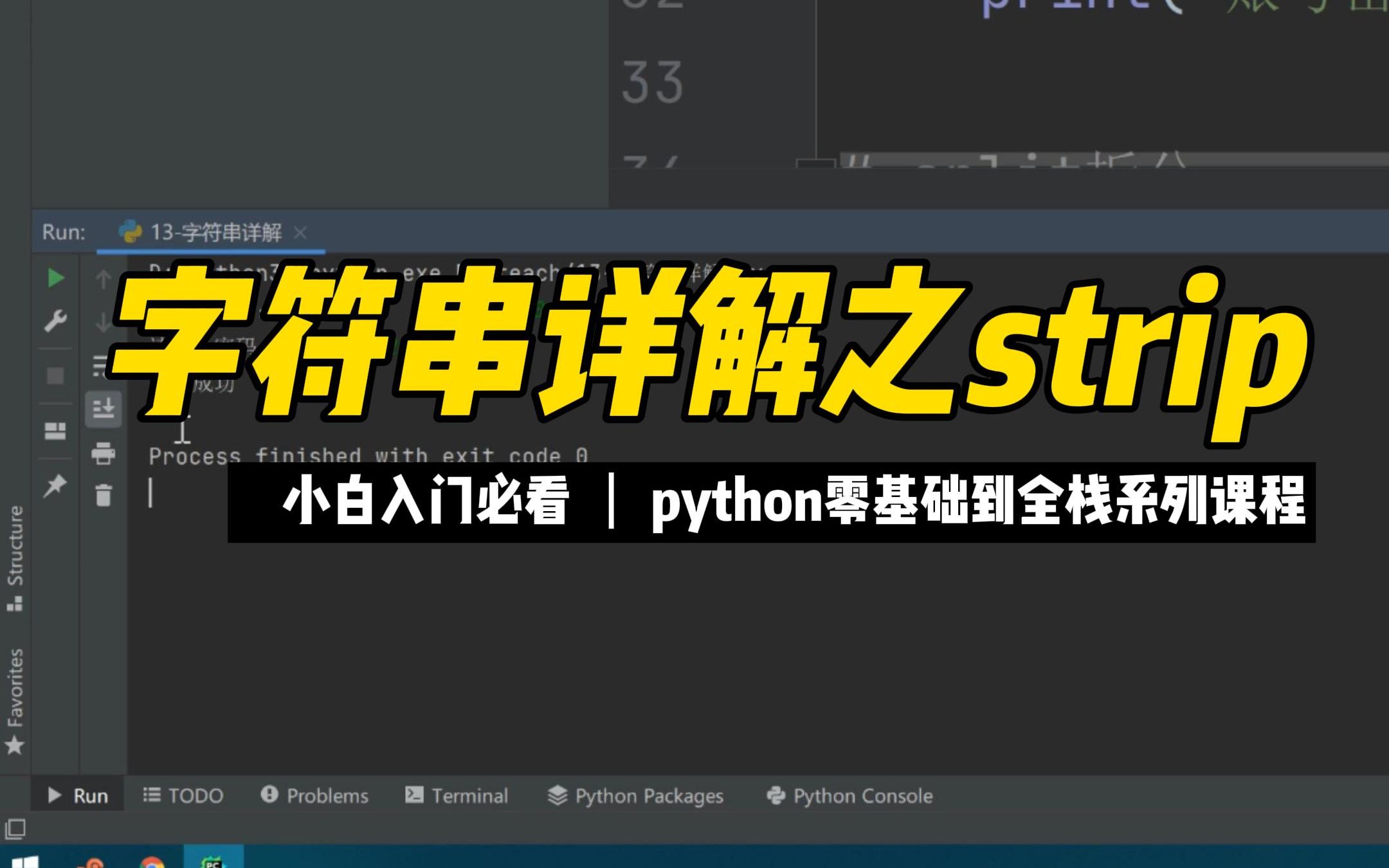The image size is (1389, 868).
Task: Launch Chrome from the taskbar
Action: 152,862
